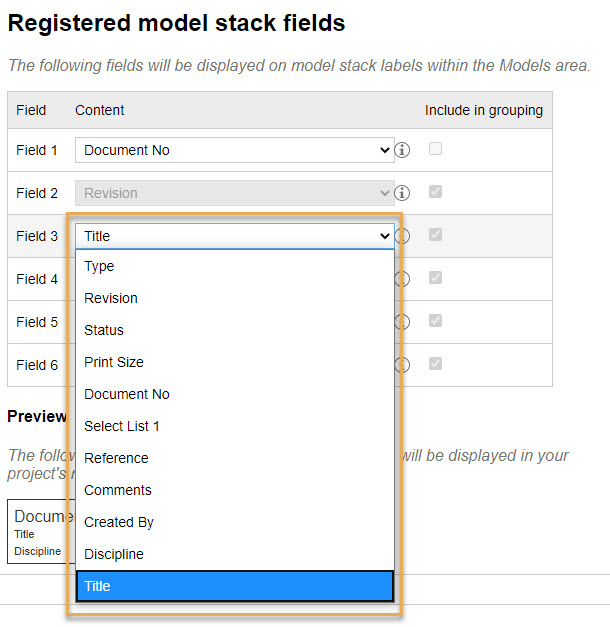The image size is (610, 627).
Task: Pick Reference from the dropdown list
Action: coord(235,458)
